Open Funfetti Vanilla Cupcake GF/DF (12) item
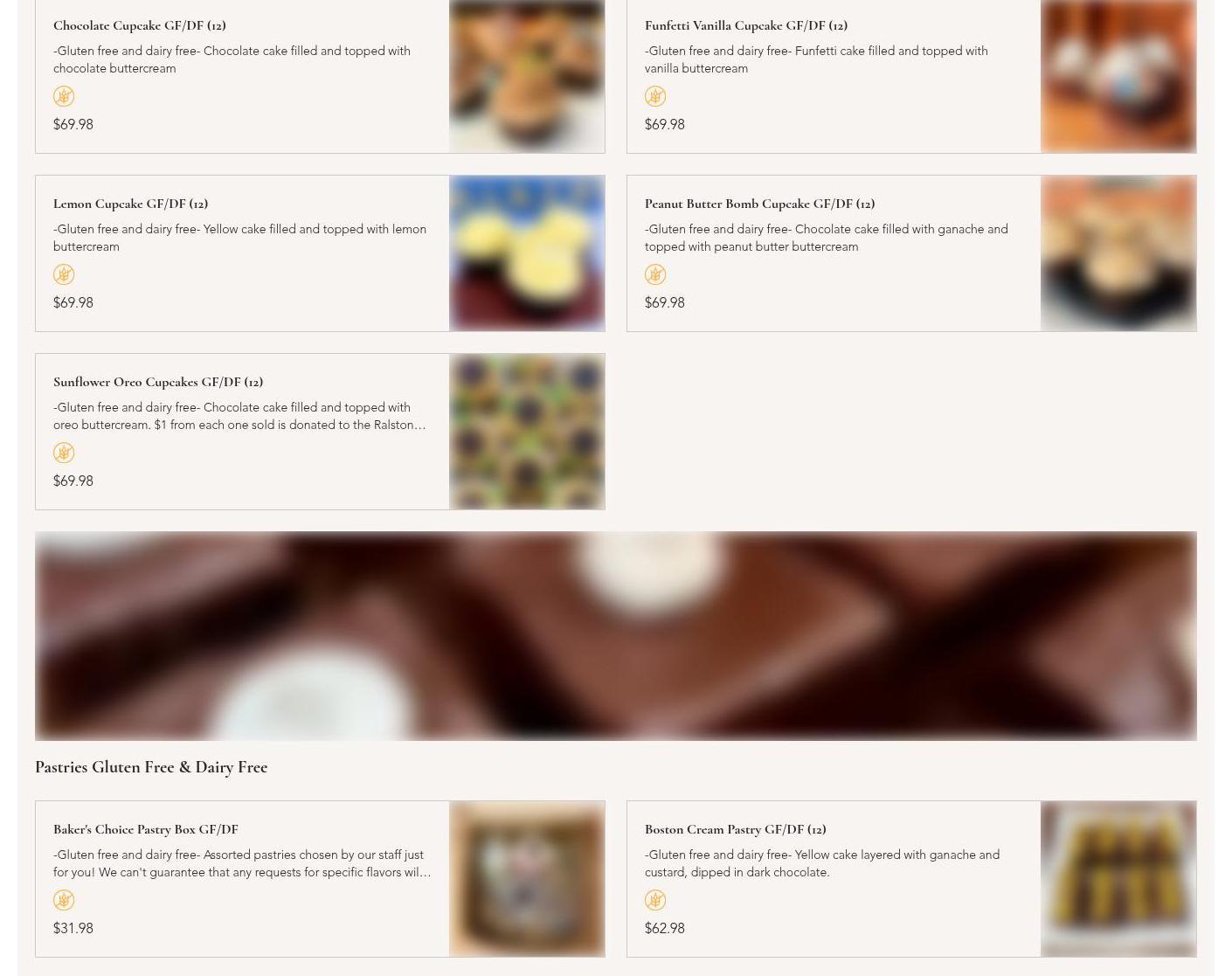This screenshot has height=976, width=1232. tap(746, 25)
